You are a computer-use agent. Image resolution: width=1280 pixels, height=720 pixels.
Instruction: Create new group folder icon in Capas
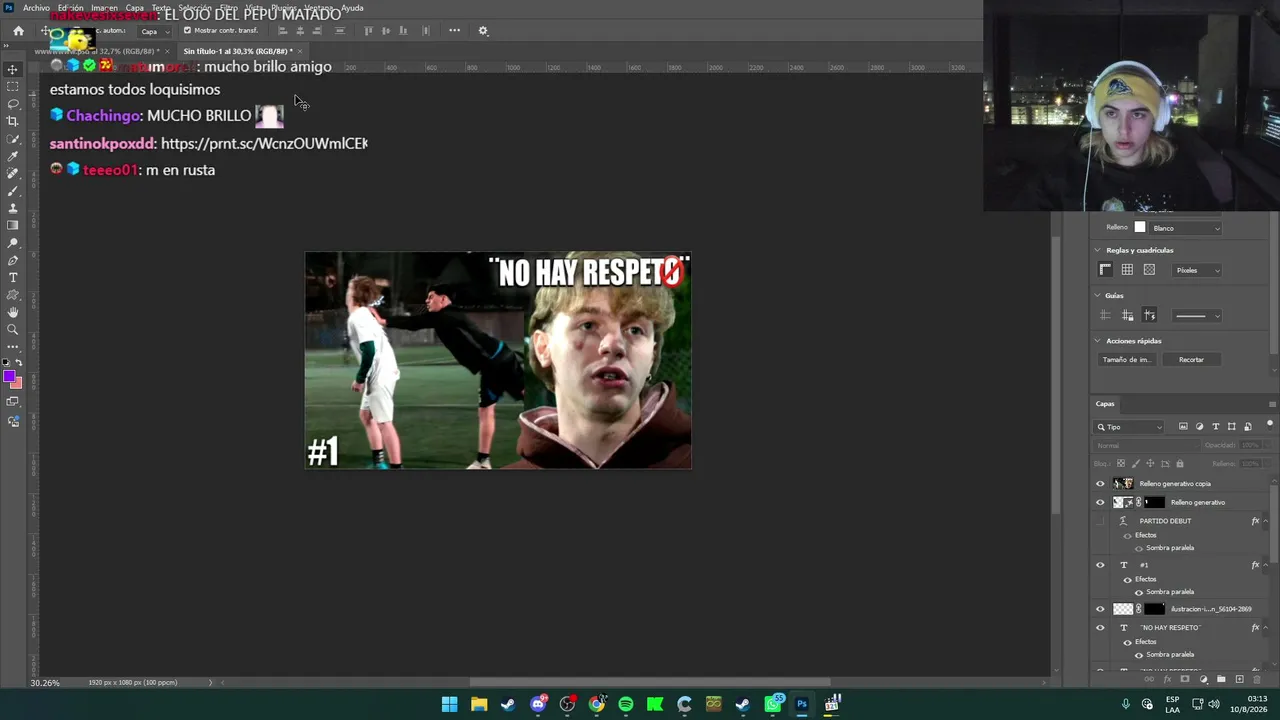tap(1221, 679)
